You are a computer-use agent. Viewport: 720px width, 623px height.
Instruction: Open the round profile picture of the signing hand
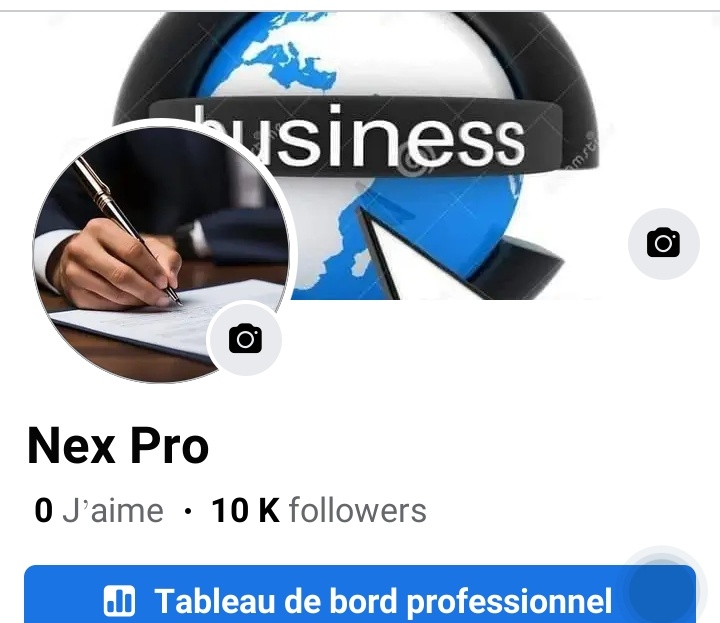[162, 255]
